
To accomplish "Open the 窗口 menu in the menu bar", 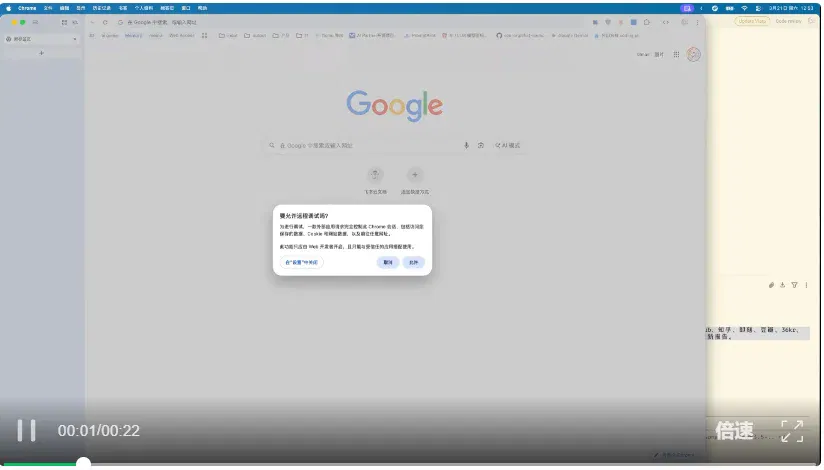I will click(186, 8).
